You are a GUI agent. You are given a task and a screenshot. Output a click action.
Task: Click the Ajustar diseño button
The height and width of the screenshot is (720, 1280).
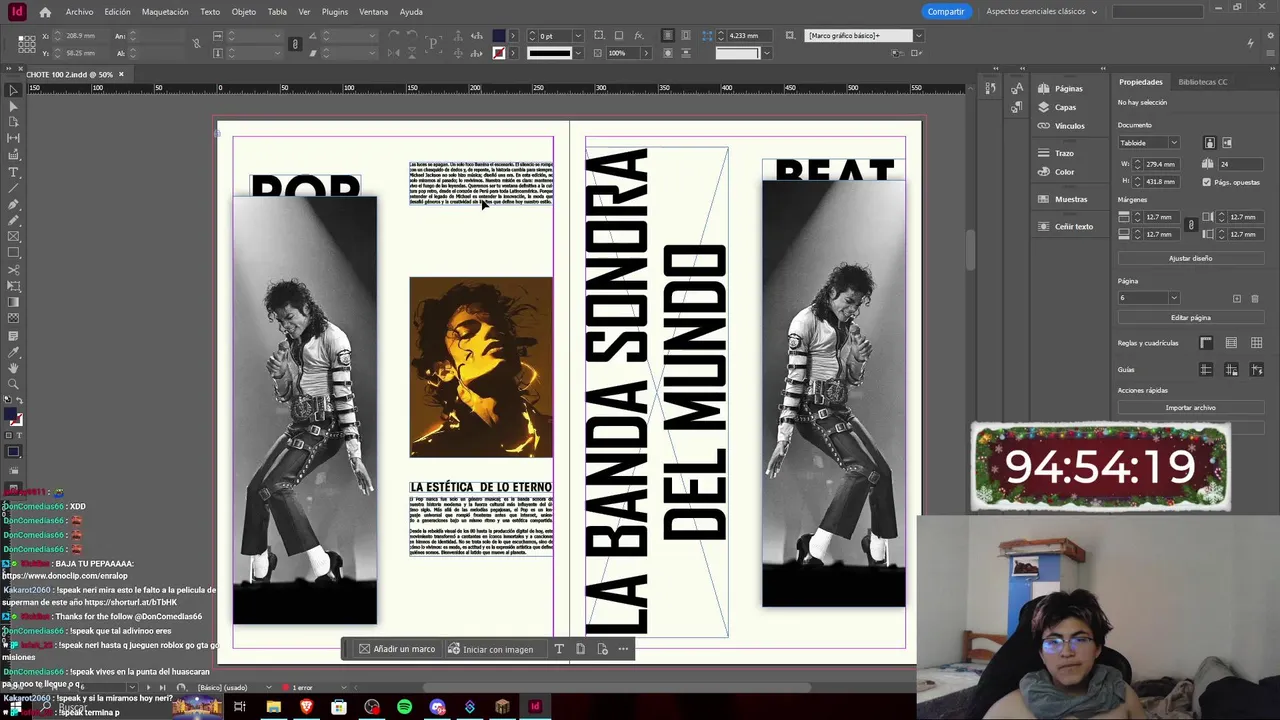[x=1190, y=258]
